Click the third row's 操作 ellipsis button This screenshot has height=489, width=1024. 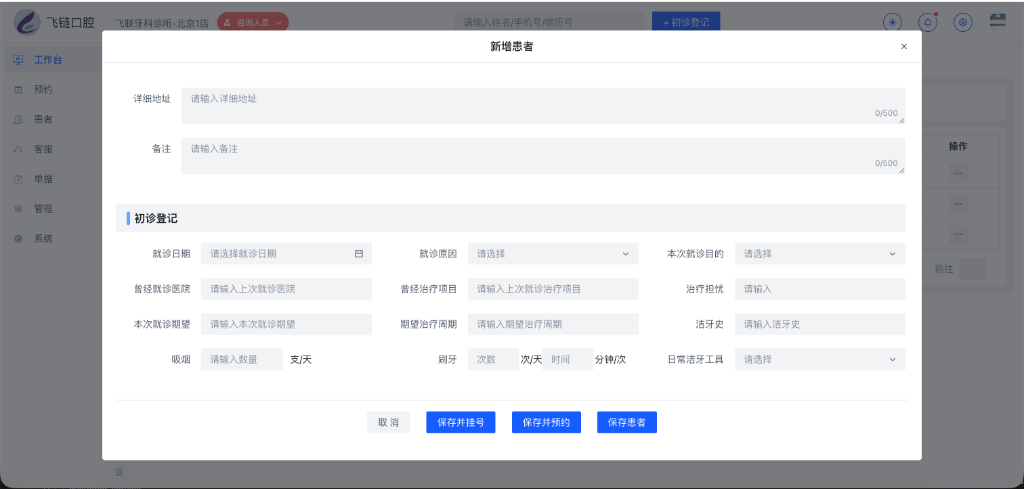click(958, 234)
